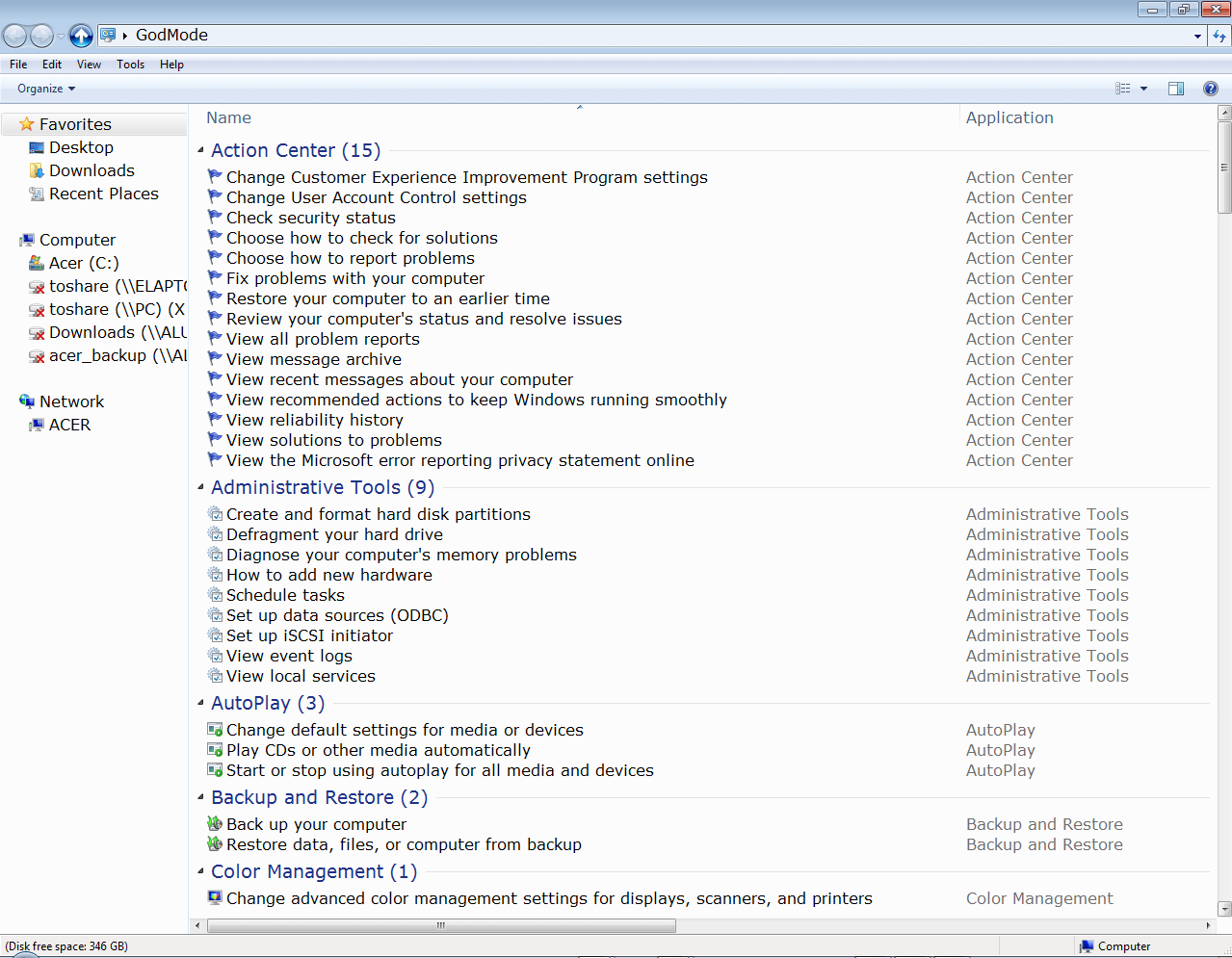Click the Computer icon in navigation pane

[27, 240]
